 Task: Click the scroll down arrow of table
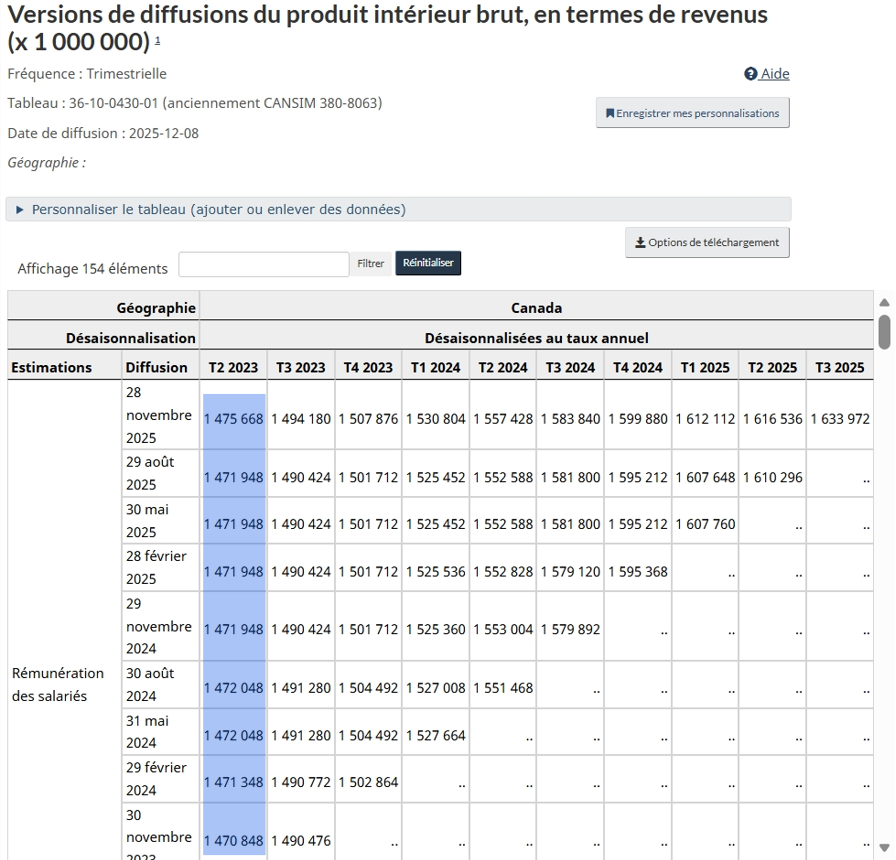884,849
